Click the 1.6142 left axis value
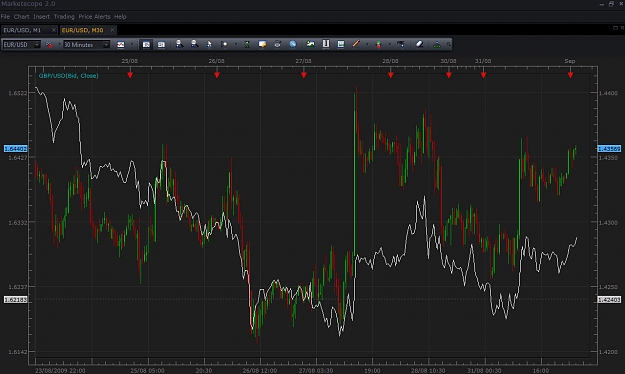Image resolution: width=625 pixels, height=374 pixels. click(x=18, y=352)
